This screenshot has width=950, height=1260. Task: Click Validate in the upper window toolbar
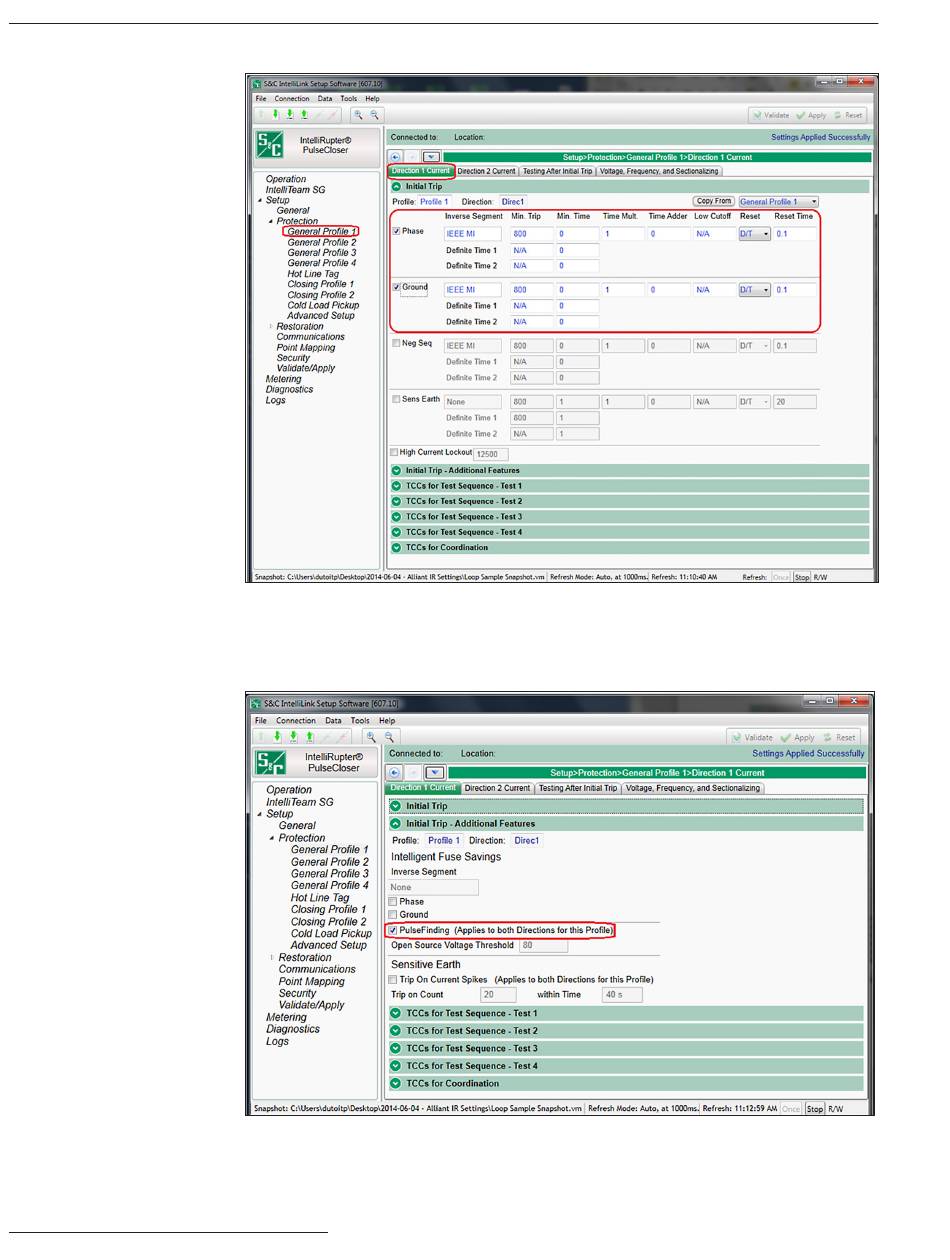tap(770, 115)
